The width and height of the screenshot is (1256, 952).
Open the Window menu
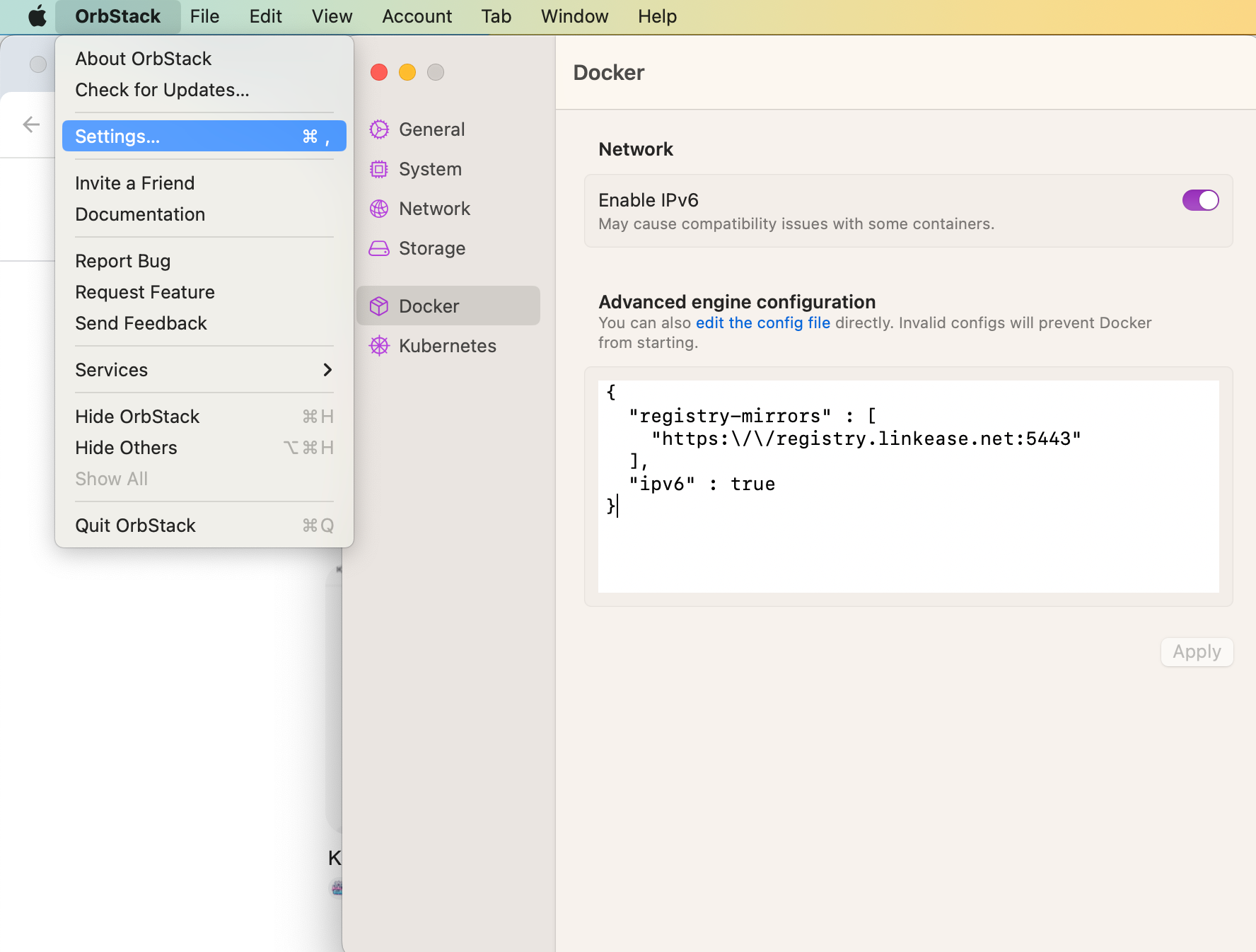point(574,16)
